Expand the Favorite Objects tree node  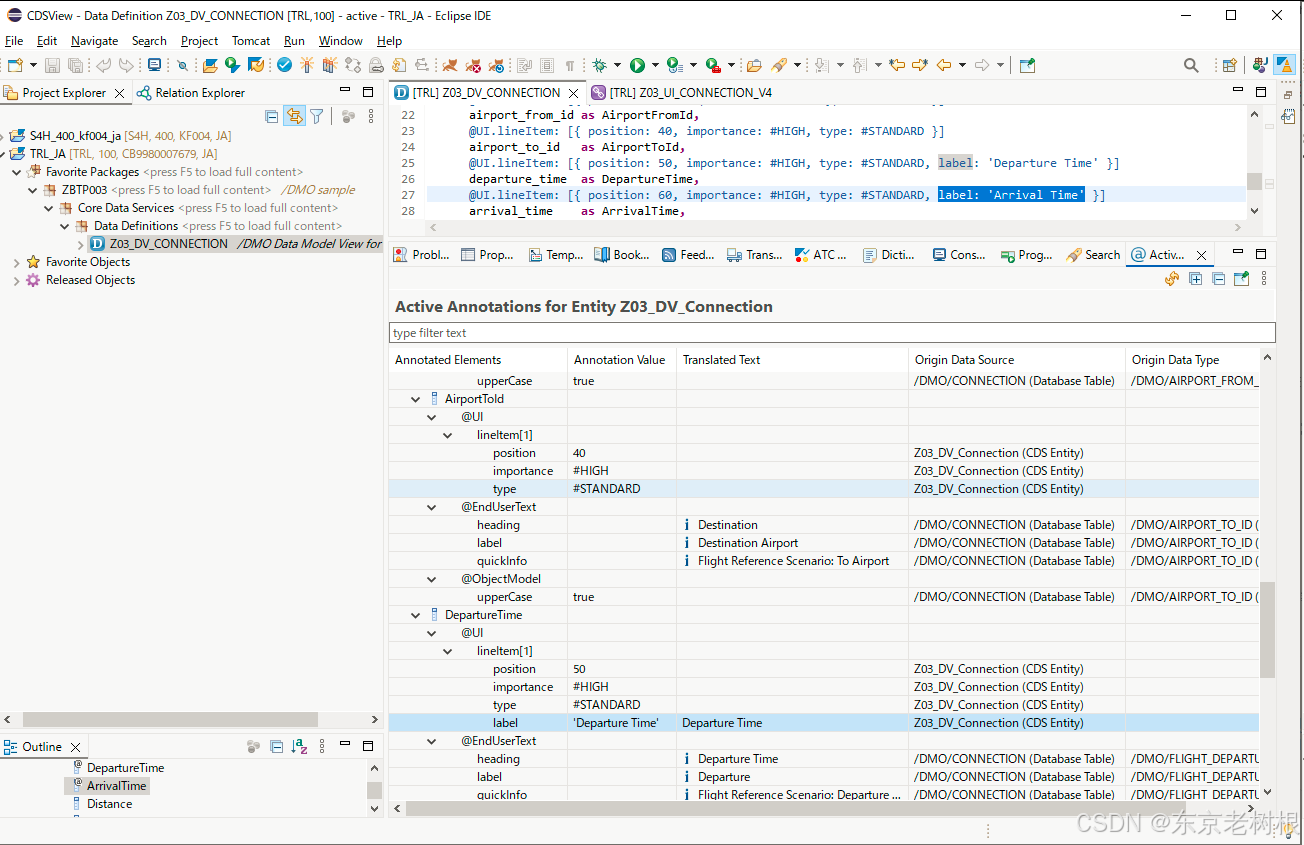tap(18, 261)
